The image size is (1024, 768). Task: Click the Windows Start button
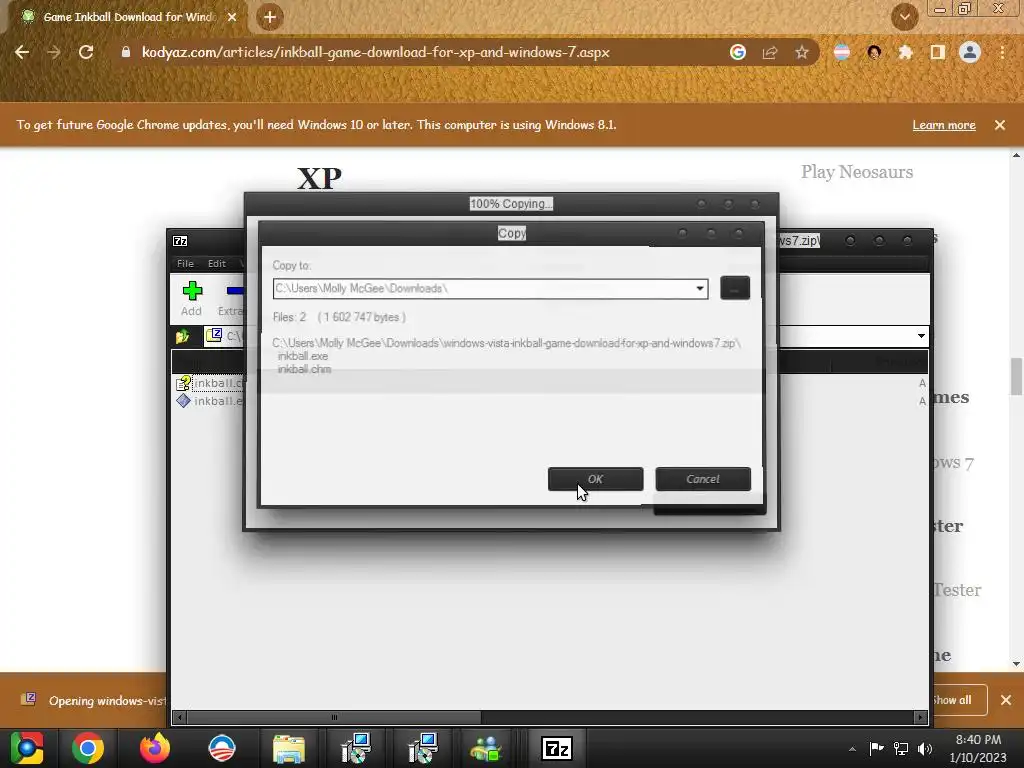coord(26,748)
